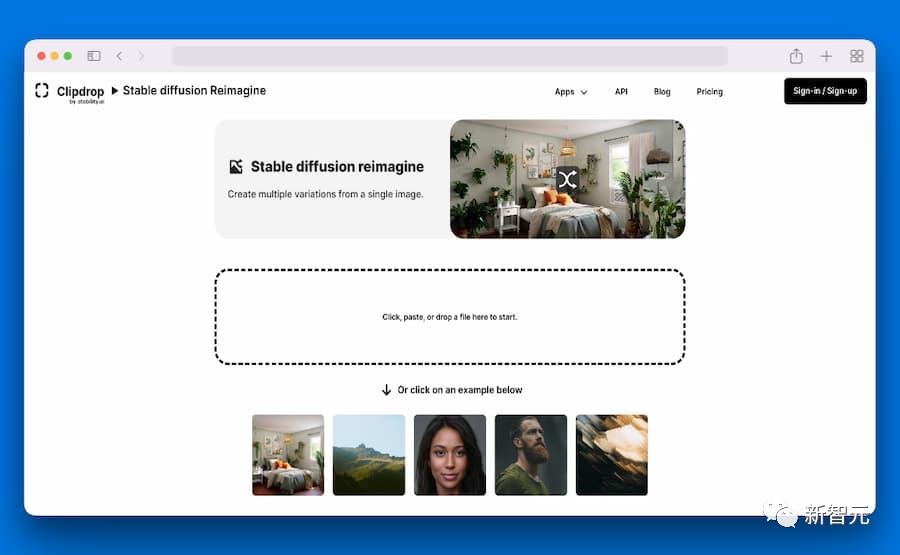Image resolution: width=900 pixels, height=555 pixels.
Task: Show the tab overview grid icon
Action: (856, 56)
